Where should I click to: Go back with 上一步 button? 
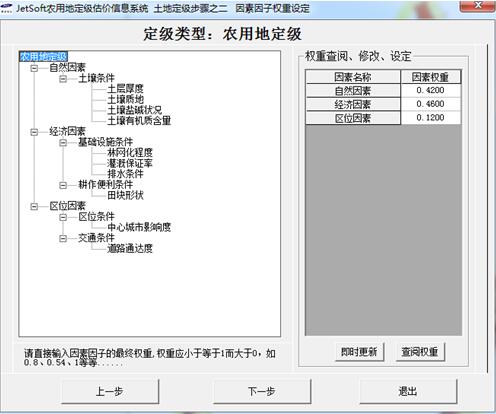tap(110, 391)
